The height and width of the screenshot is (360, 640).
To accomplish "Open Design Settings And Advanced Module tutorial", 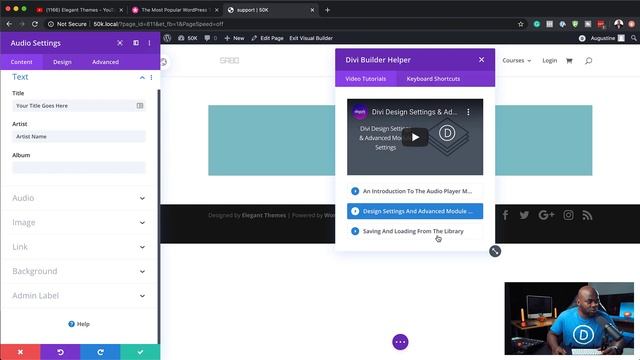I will [415, 211].
